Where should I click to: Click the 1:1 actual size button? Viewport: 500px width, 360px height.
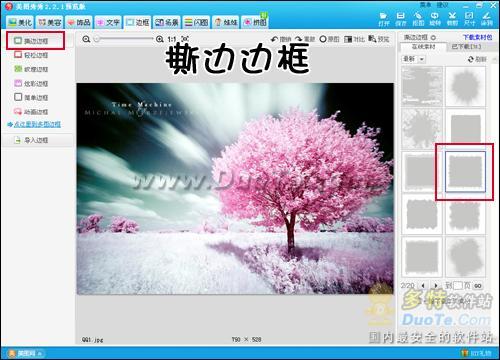click(x=172, y=39)
